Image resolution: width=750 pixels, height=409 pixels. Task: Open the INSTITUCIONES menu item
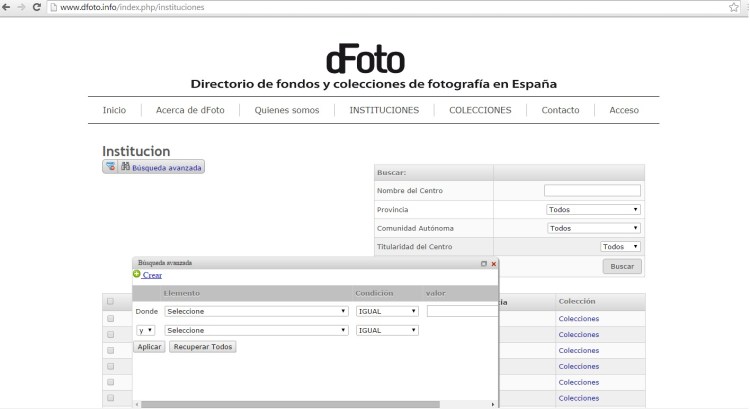coord(384,110)
